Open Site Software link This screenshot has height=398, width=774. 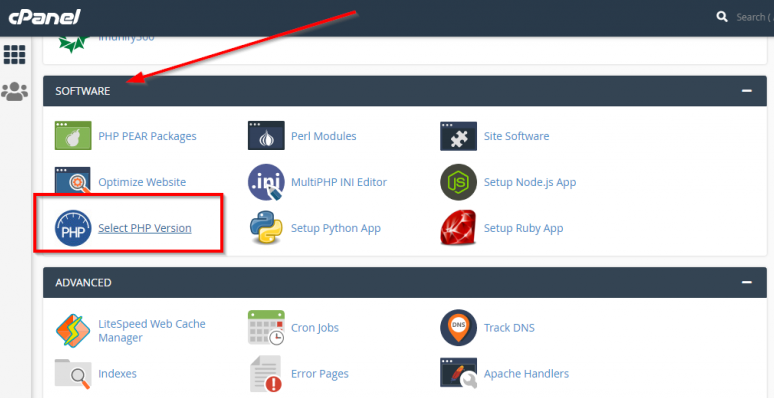[x=516, y=136]
